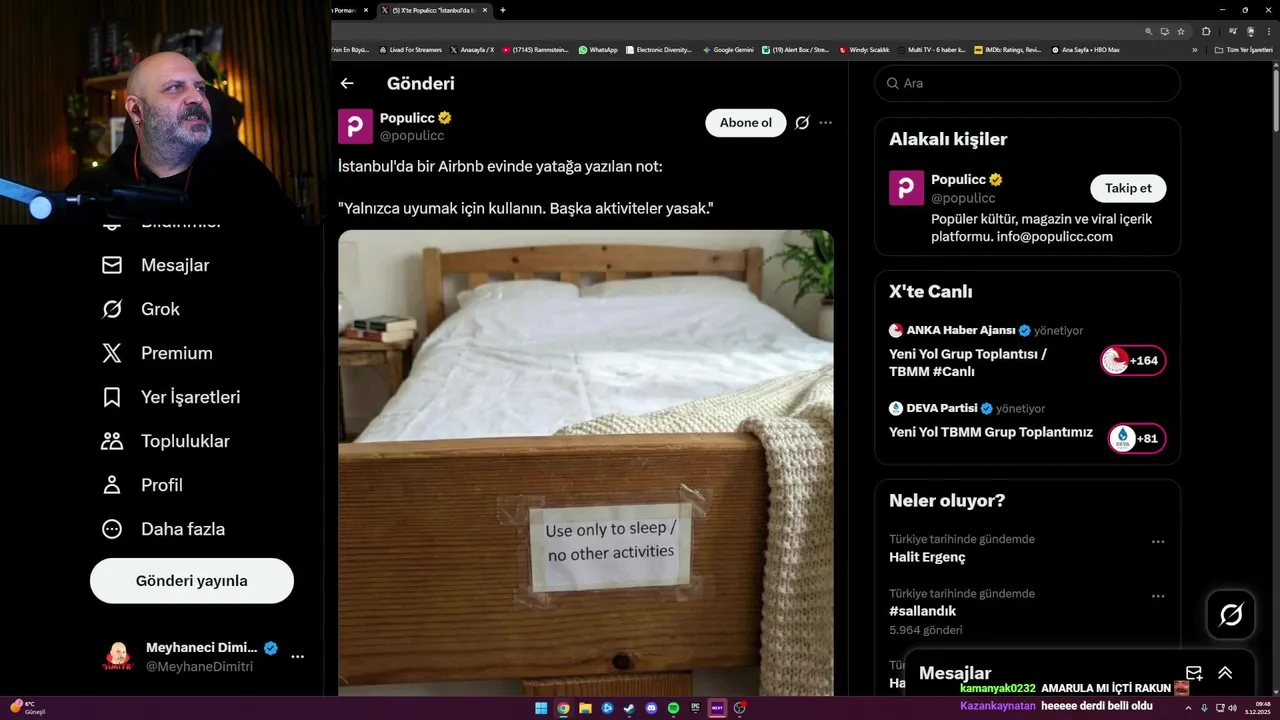The height and width of the screenshot is (720, 1280).
Task: Open Spotify from the taskbar
Action: (673, 708)
